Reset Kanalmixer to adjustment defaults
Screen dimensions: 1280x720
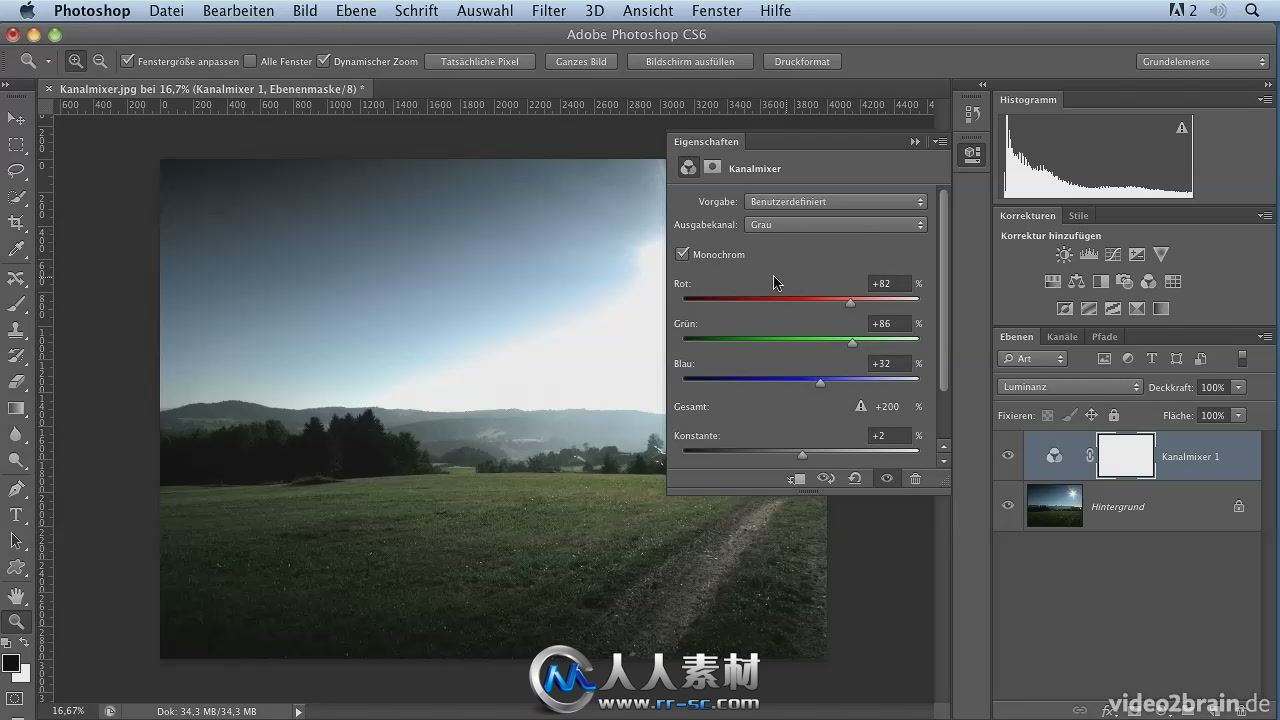point(855,479)
